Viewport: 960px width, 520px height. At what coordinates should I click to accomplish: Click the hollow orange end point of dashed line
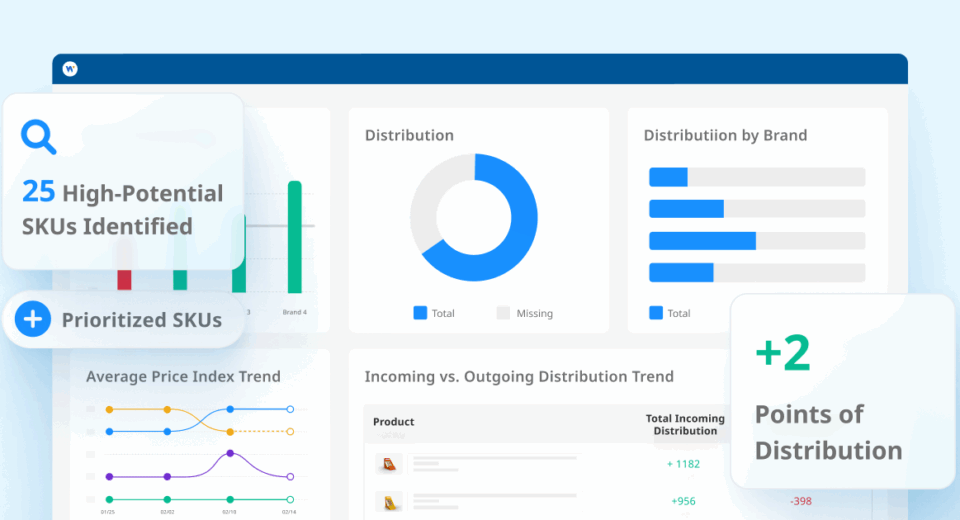pyautogui.click(x=290, y=431)
